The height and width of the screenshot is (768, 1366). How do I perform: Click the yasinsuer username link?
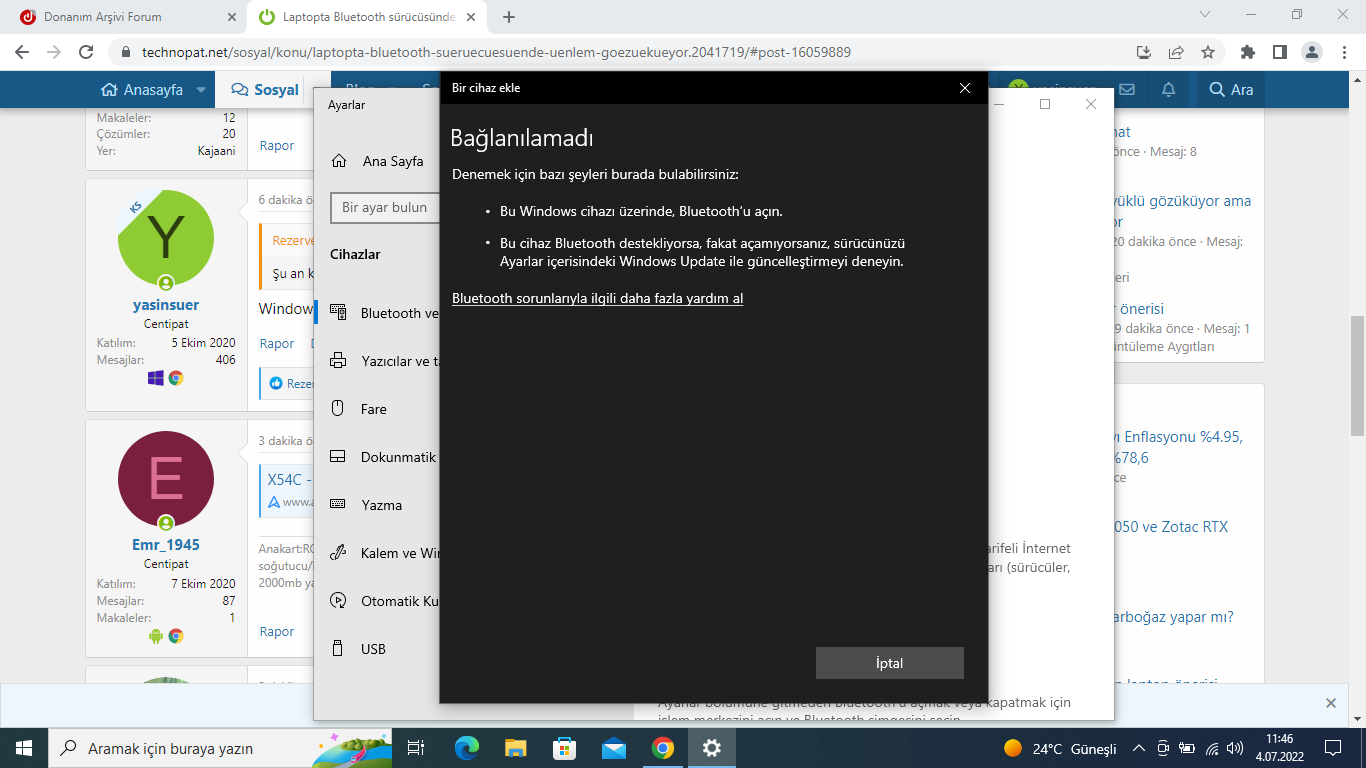point(166,305)
